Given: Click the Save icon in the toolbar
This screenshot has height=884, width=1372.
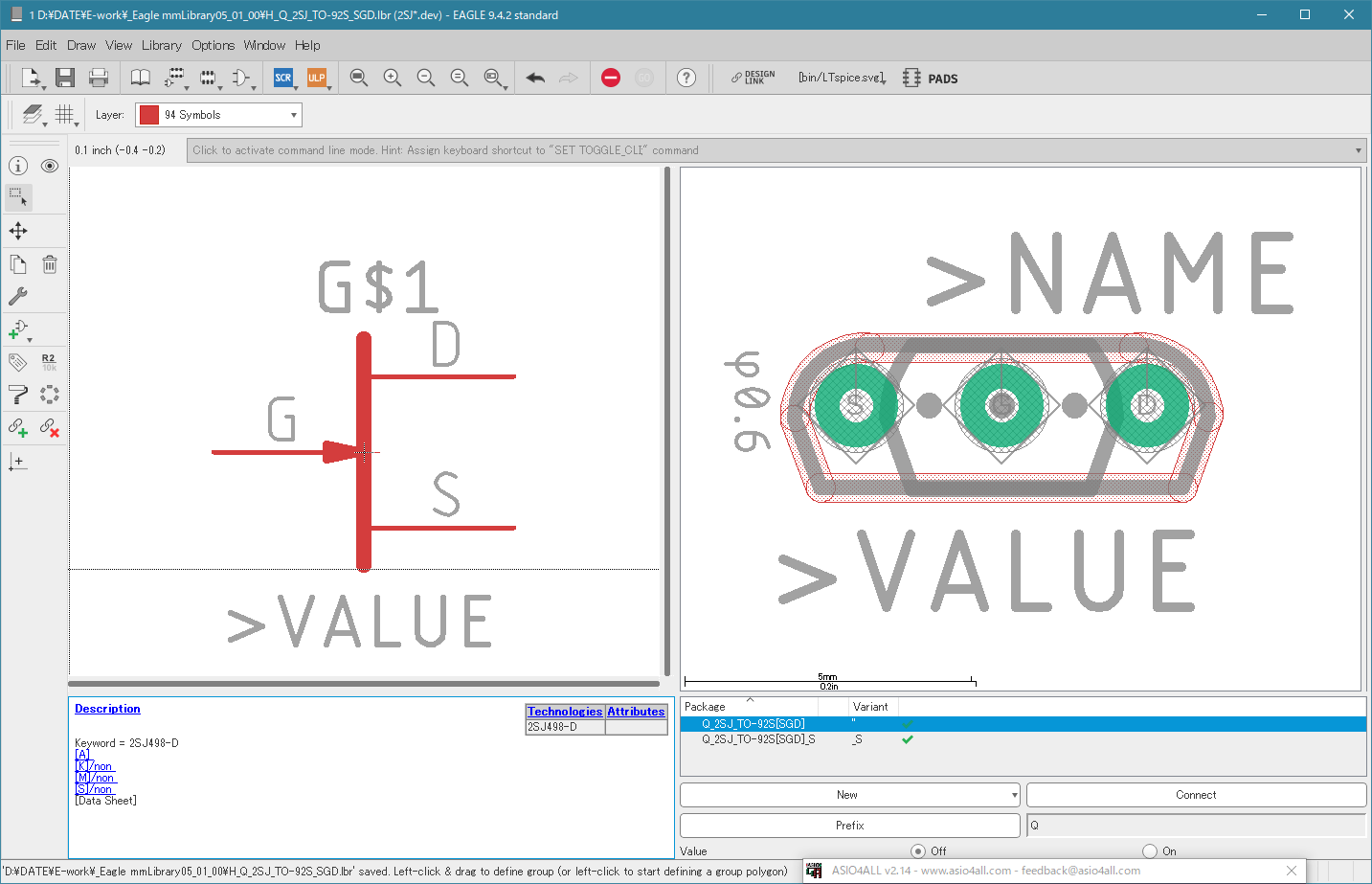Looking at the screenshot, I should [65, 79].
